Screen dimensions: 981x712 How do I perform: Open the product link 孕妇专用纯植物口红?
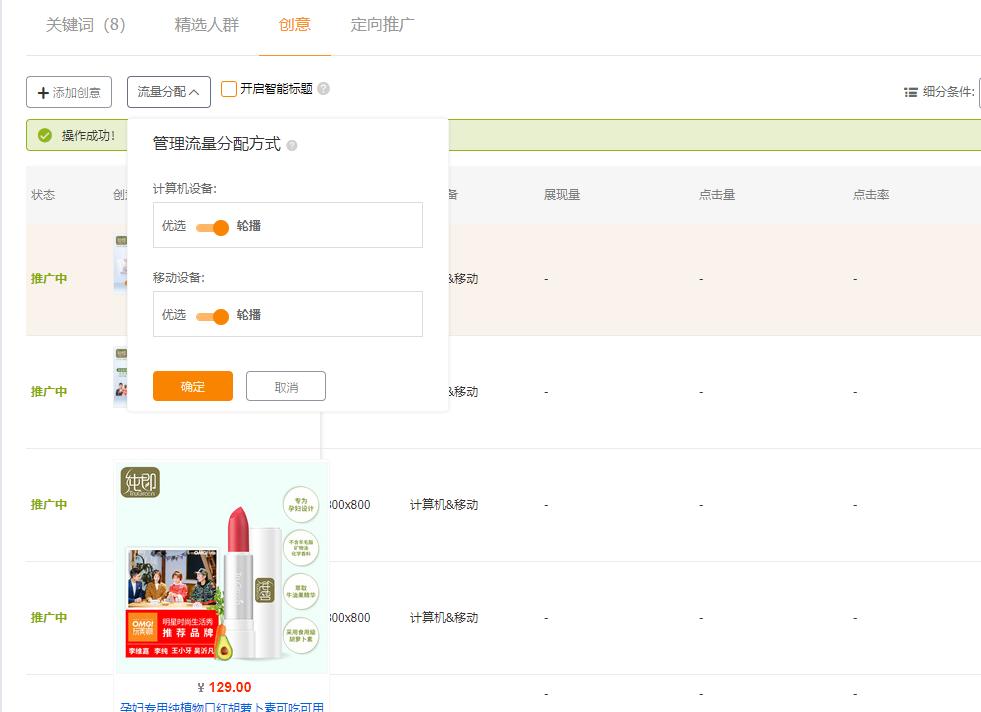[222, 706]
